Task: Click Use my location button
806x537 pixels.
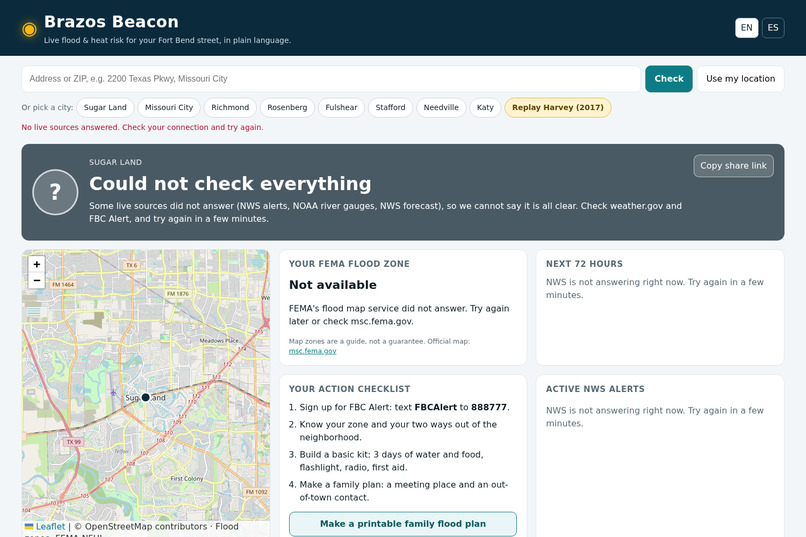Action: click(740, 79)
